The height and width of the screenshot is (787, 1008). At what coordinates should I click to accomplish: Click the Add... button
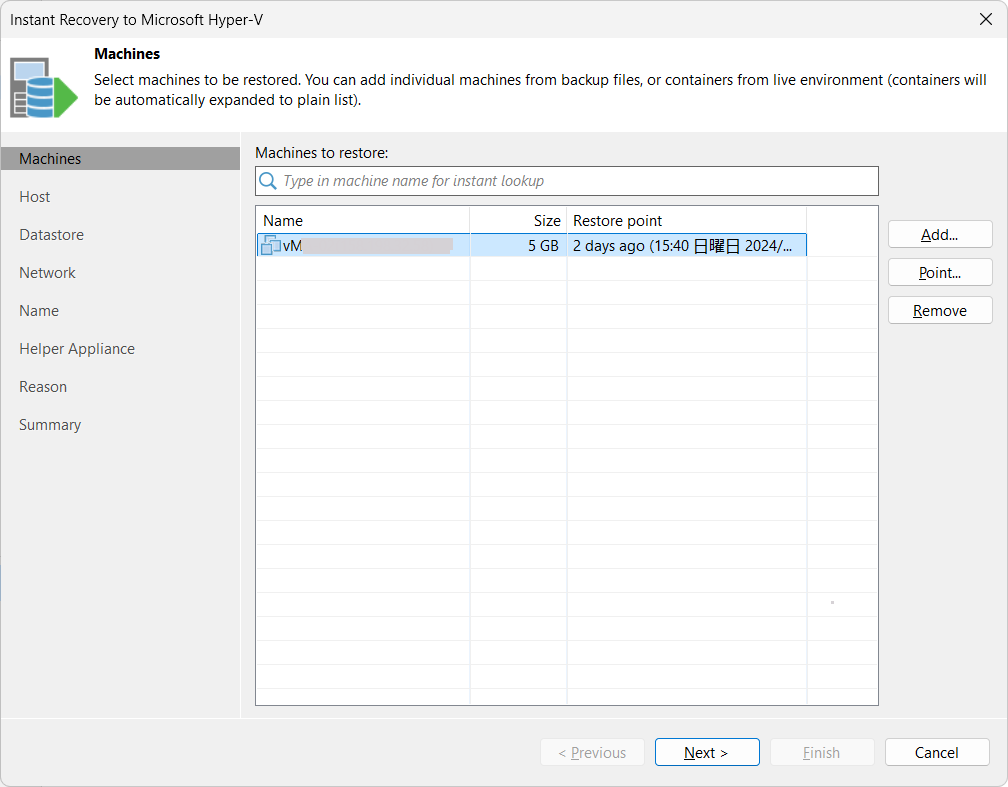pyautogui.click(x=940, y=235)
